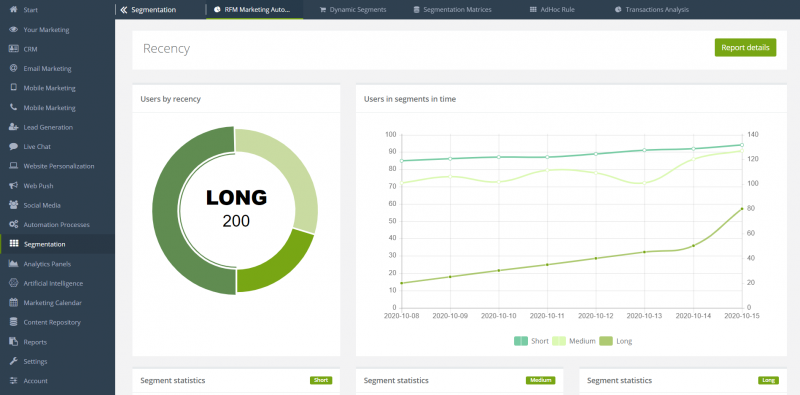Click the Web Push megaphone icon
Screen dimensions: 800x395
pos(14,186)
